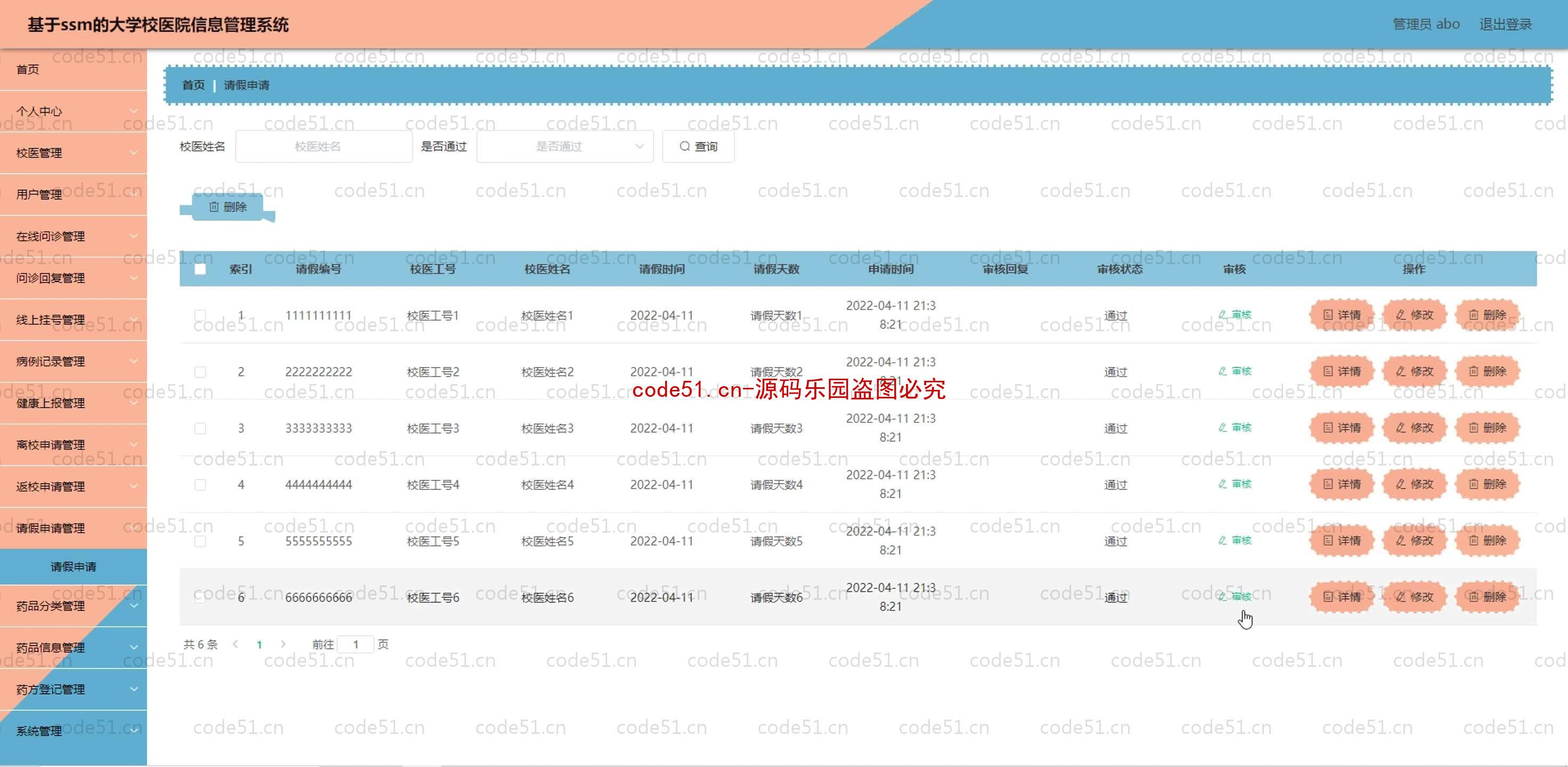The height and width of the screenshot is (767, 1568).
Task: Click 修改 in row 校医姓名5
Action: 1414,541
